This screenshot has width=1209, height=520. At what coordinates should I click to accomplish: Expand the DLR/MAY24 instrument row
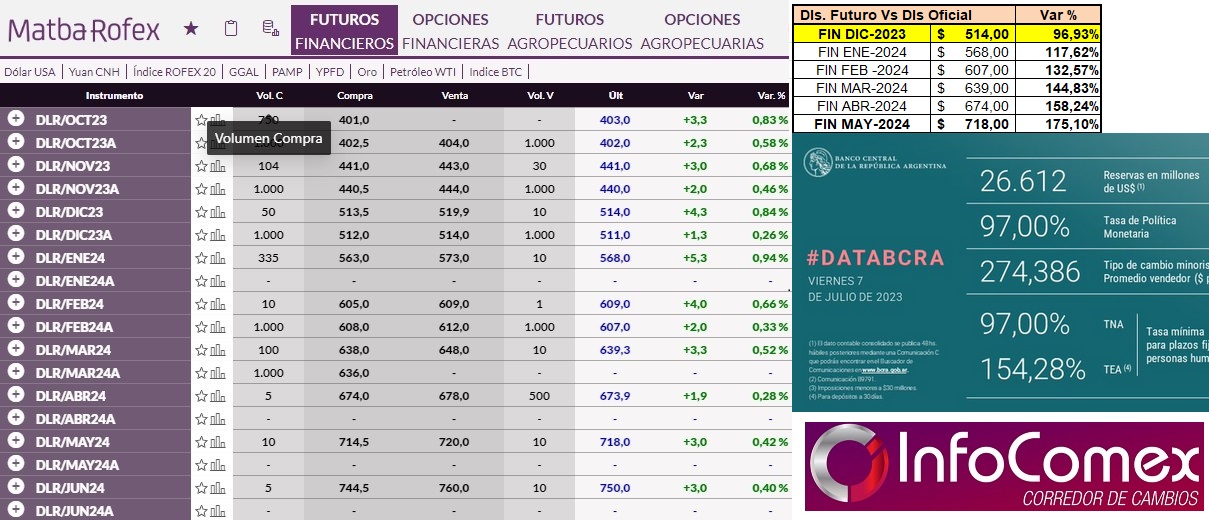point(16,441)
